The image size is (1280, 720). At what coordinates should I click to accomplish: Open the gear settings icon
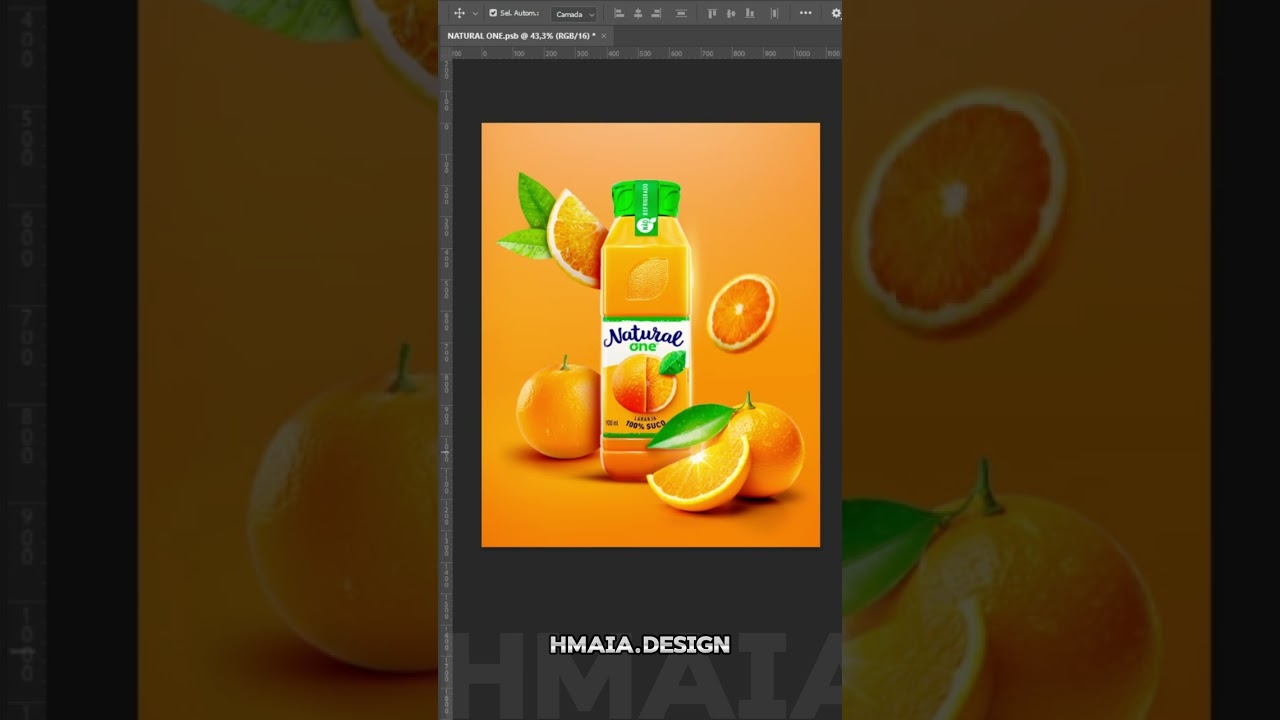point(836,13)
